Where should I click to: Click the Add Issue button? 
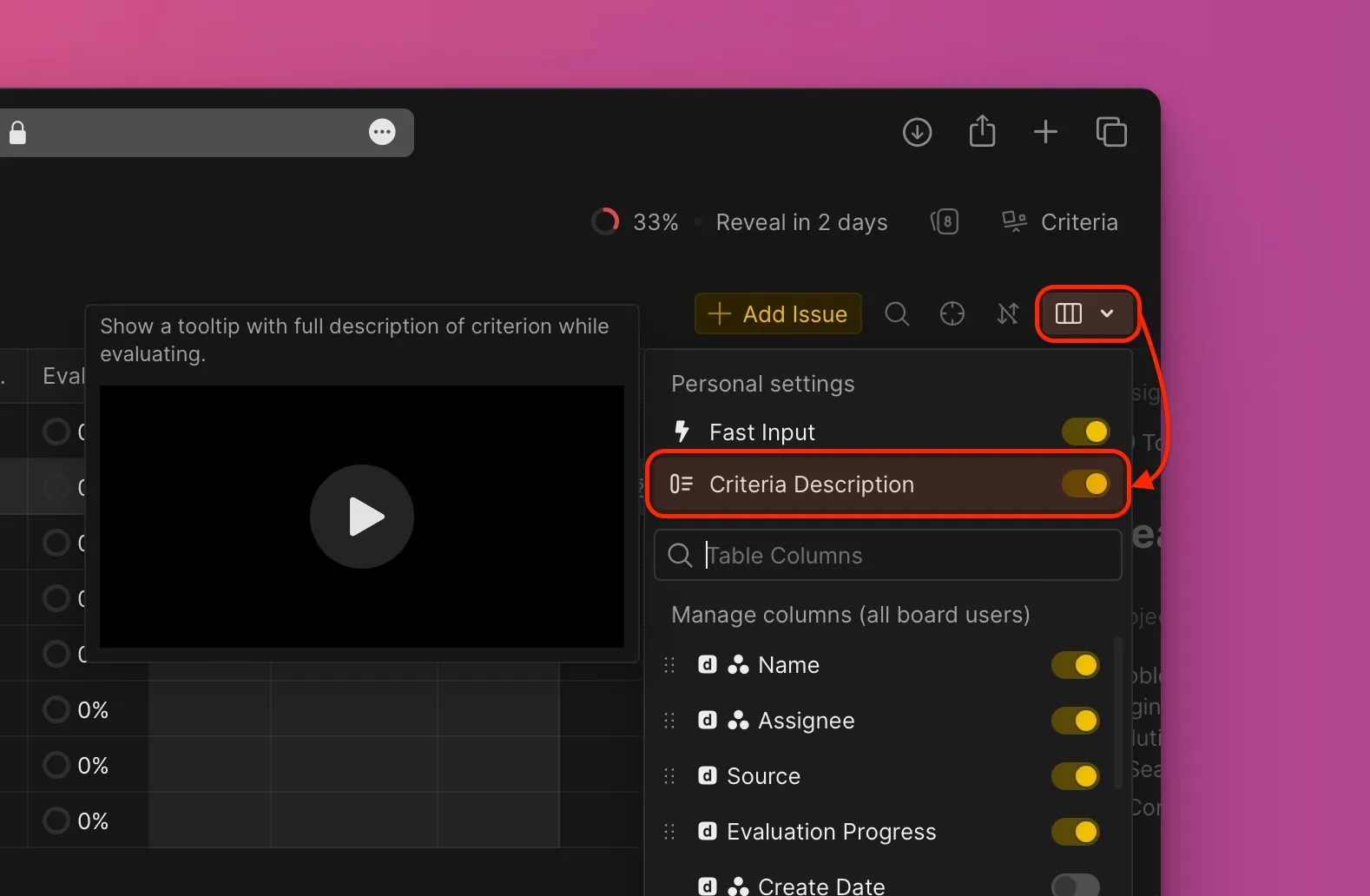point(778,313)
